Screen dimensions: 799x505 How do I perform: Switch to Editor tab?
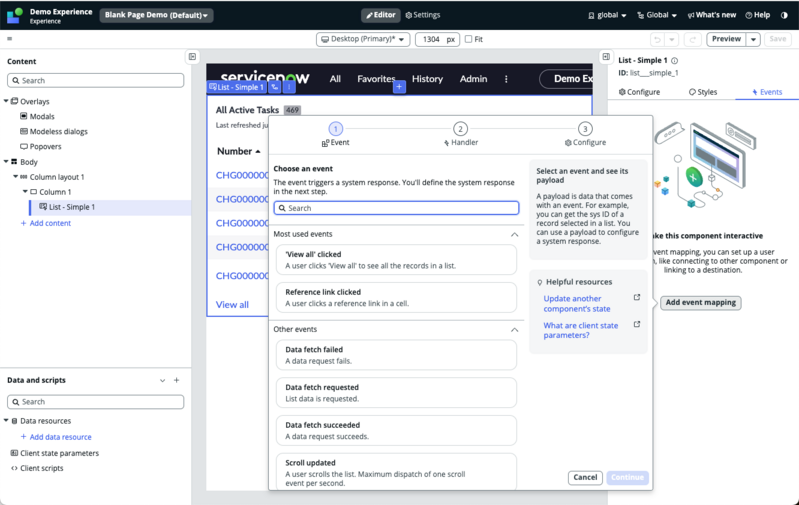(x=381, y=15)
